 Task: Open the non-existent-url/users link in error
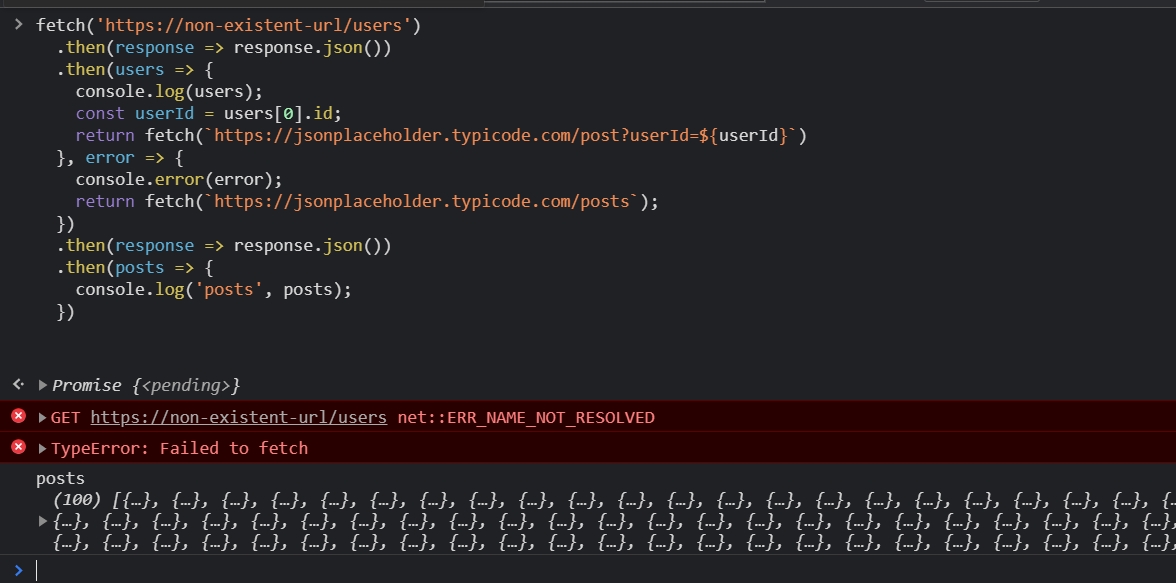coord(238,417)
